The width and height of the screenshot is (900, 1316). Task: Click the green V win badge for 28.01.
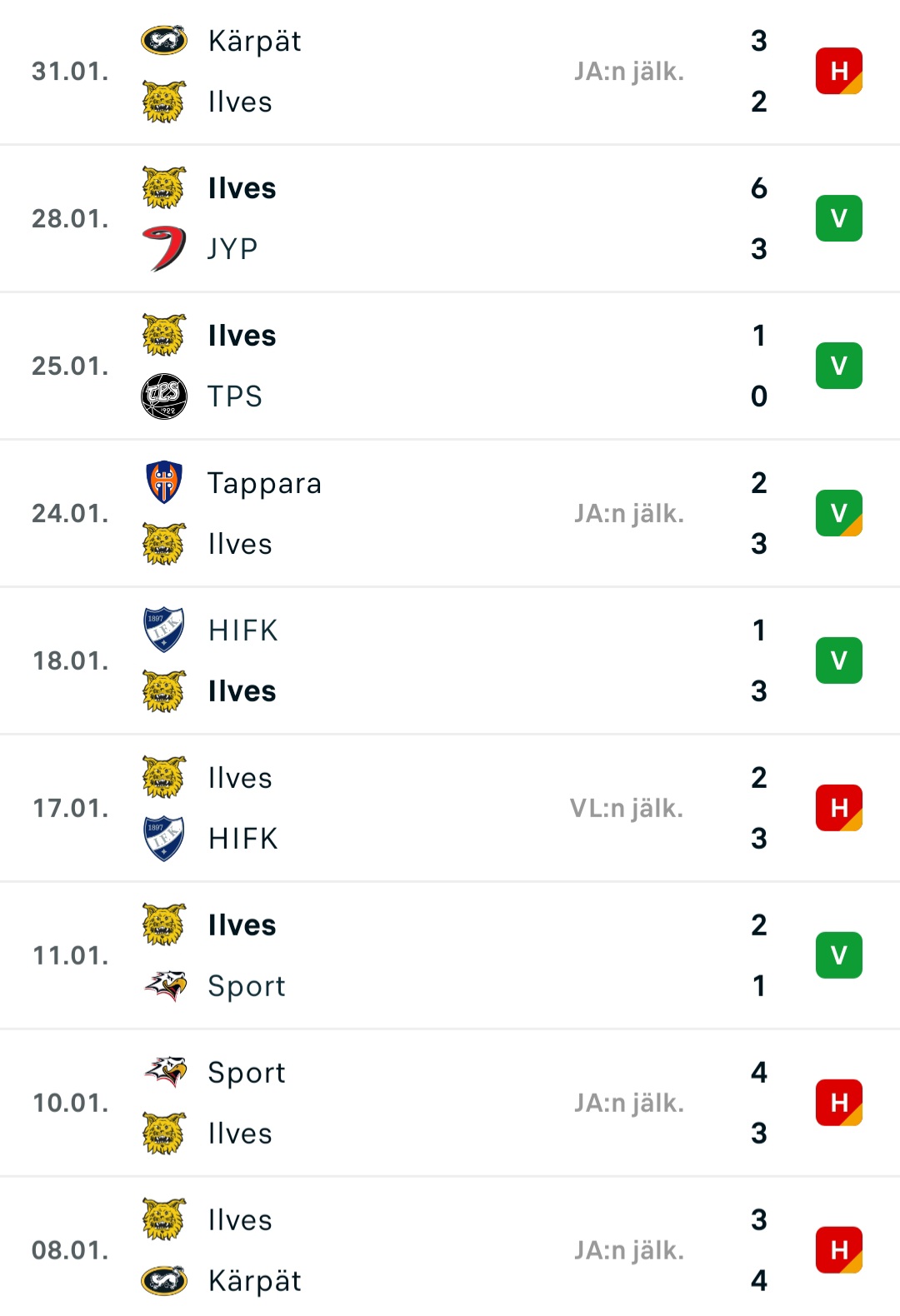tap(838, 218)
